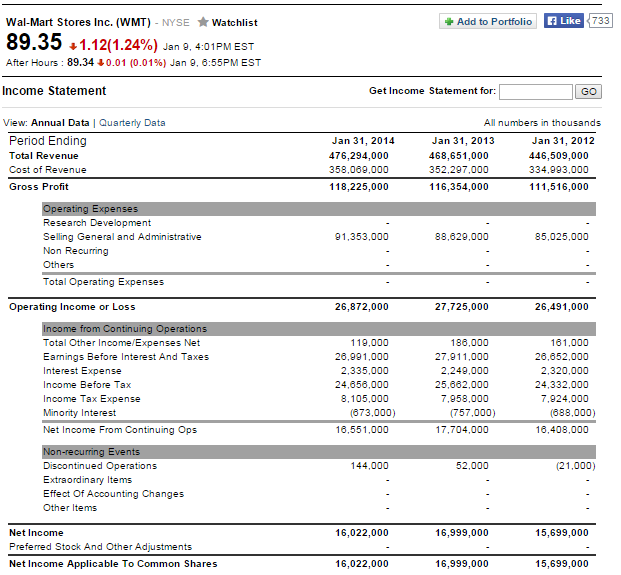Click the Non Recurring row label
Image resolution: width=621 pixels, height=575 pixels.
(x=76, y=251)
